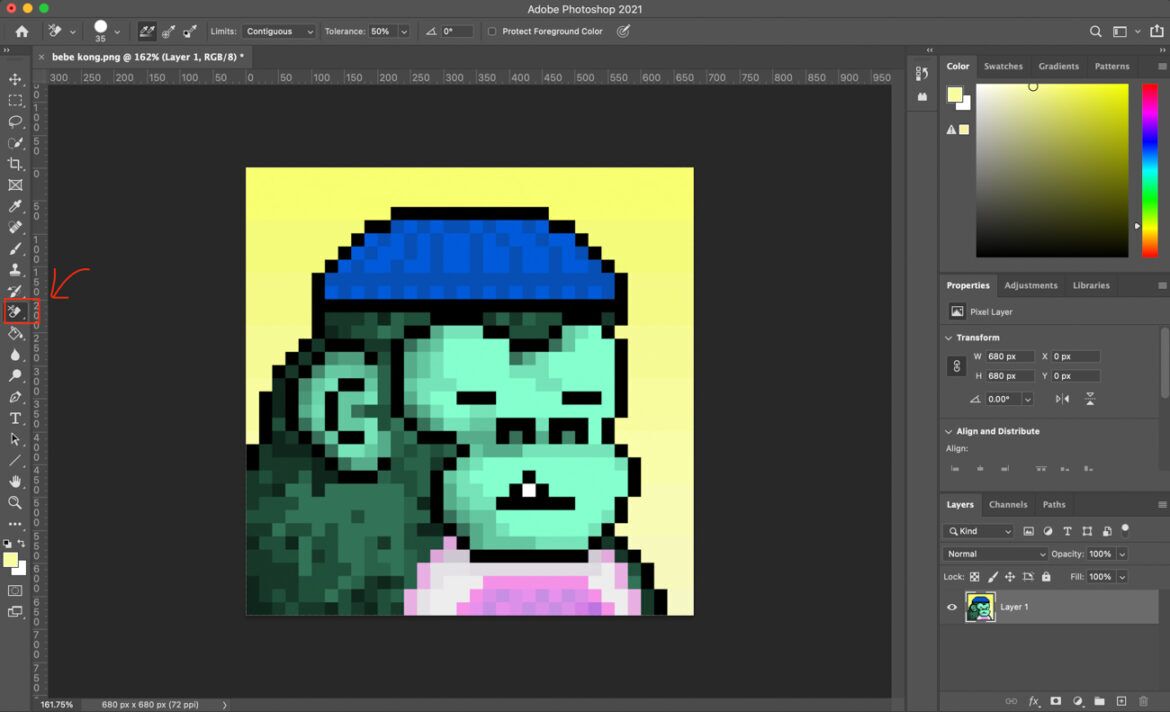
Task: Select the Zoom tool
Action: click(x=15, y=502)
